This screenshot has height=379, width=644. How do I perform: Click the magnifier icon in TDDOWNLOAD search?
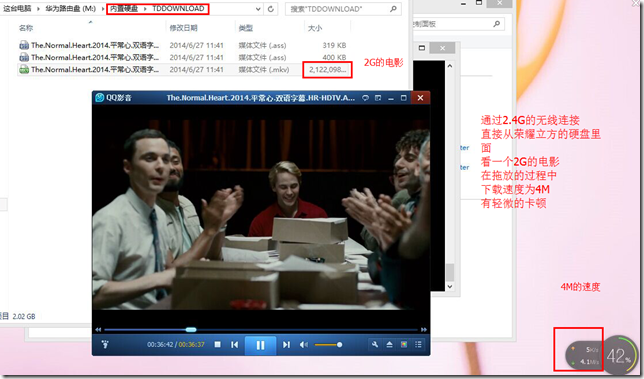[393, 9]
